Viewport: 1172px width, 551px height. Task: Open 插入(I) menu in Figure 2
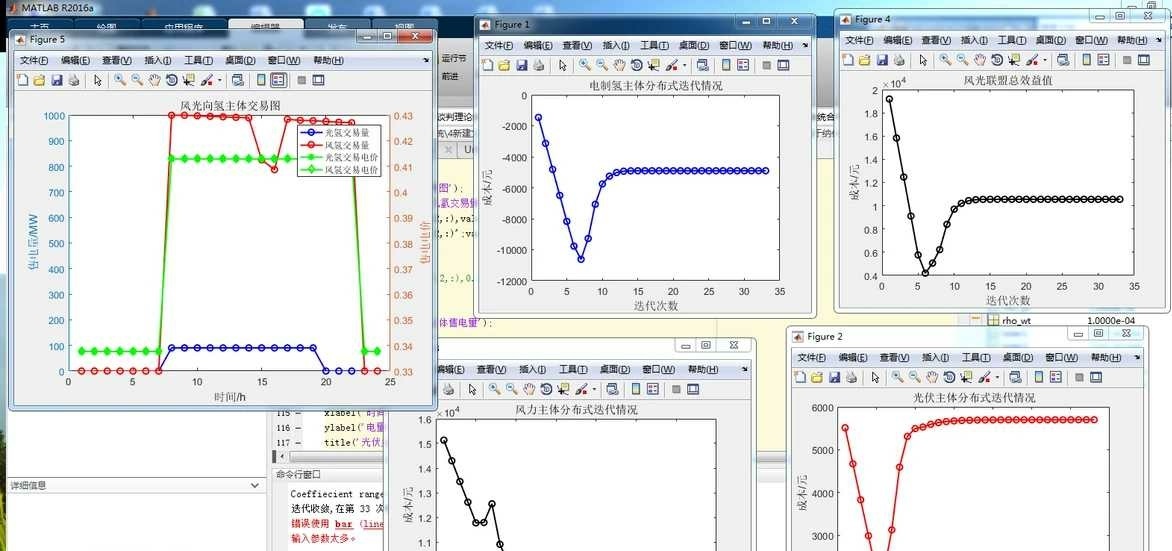934,358
